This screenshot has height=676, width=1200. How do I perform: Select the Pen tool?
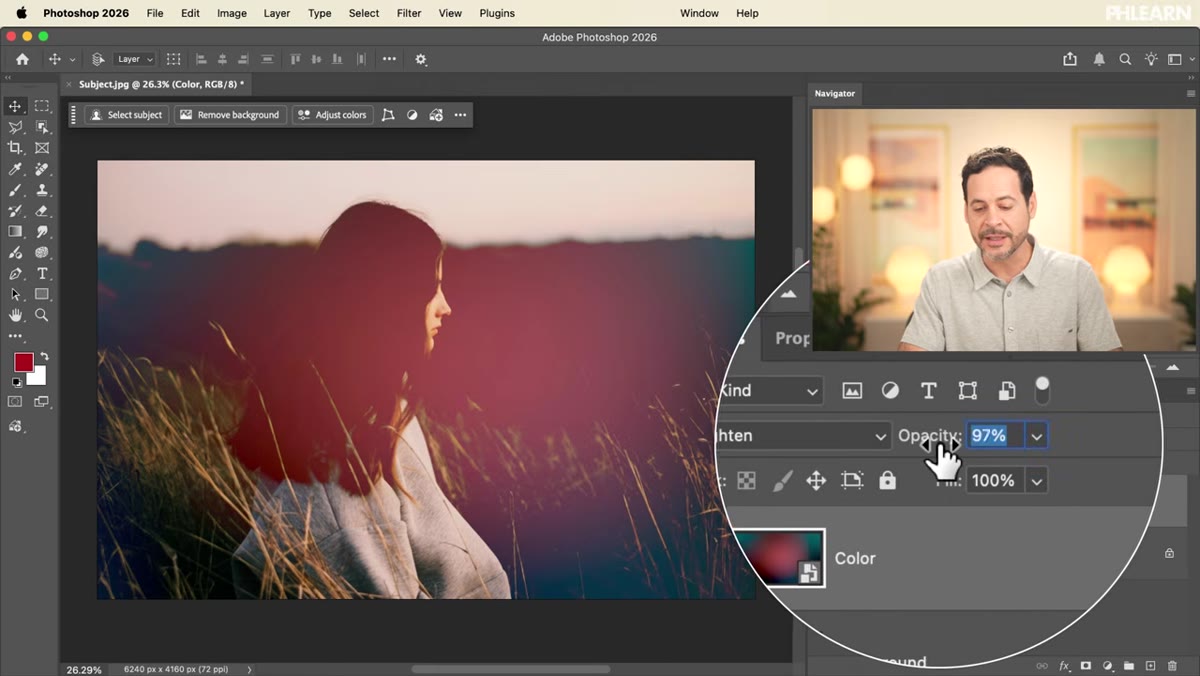(15, 274)
